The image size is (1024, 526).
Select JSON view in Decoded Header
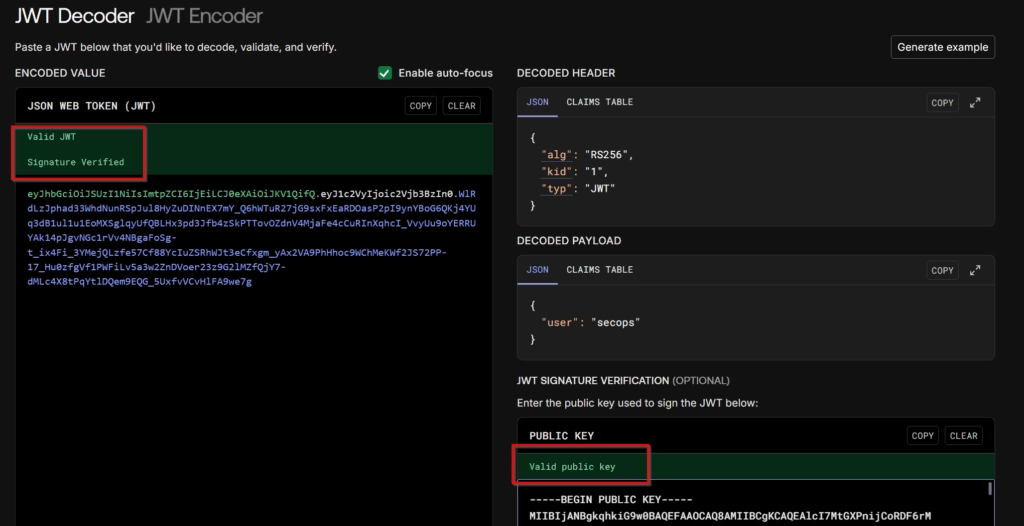tap(537, 102)
